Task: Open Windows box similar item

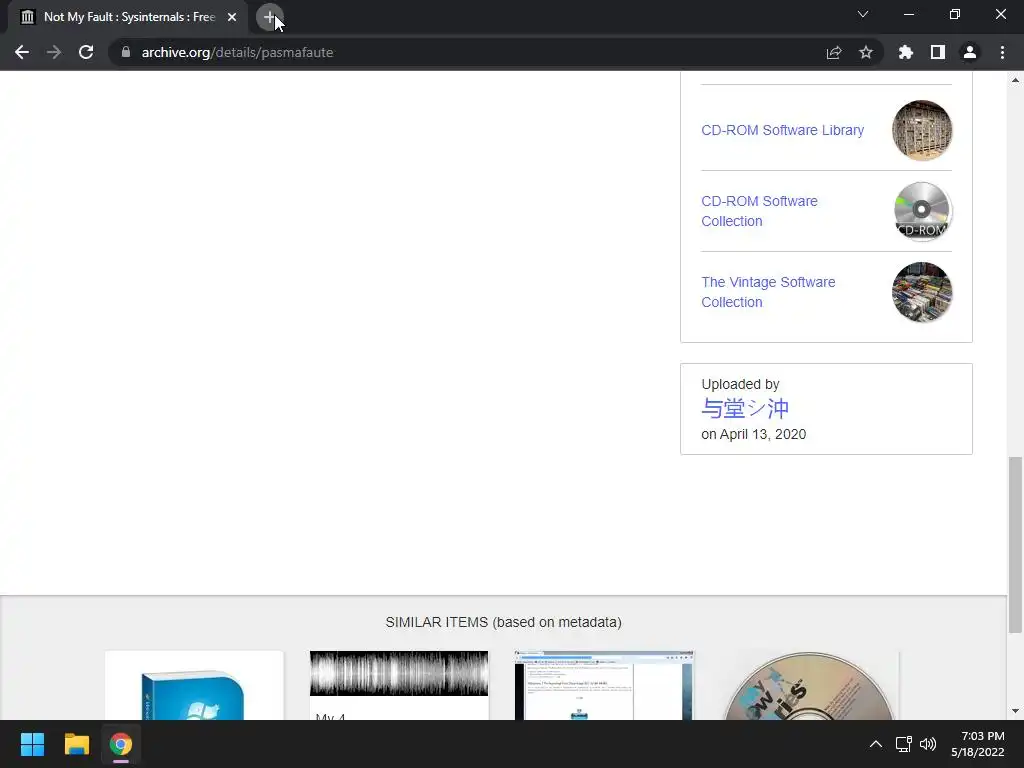Action: pyautogui.click(x=194, y=685)
